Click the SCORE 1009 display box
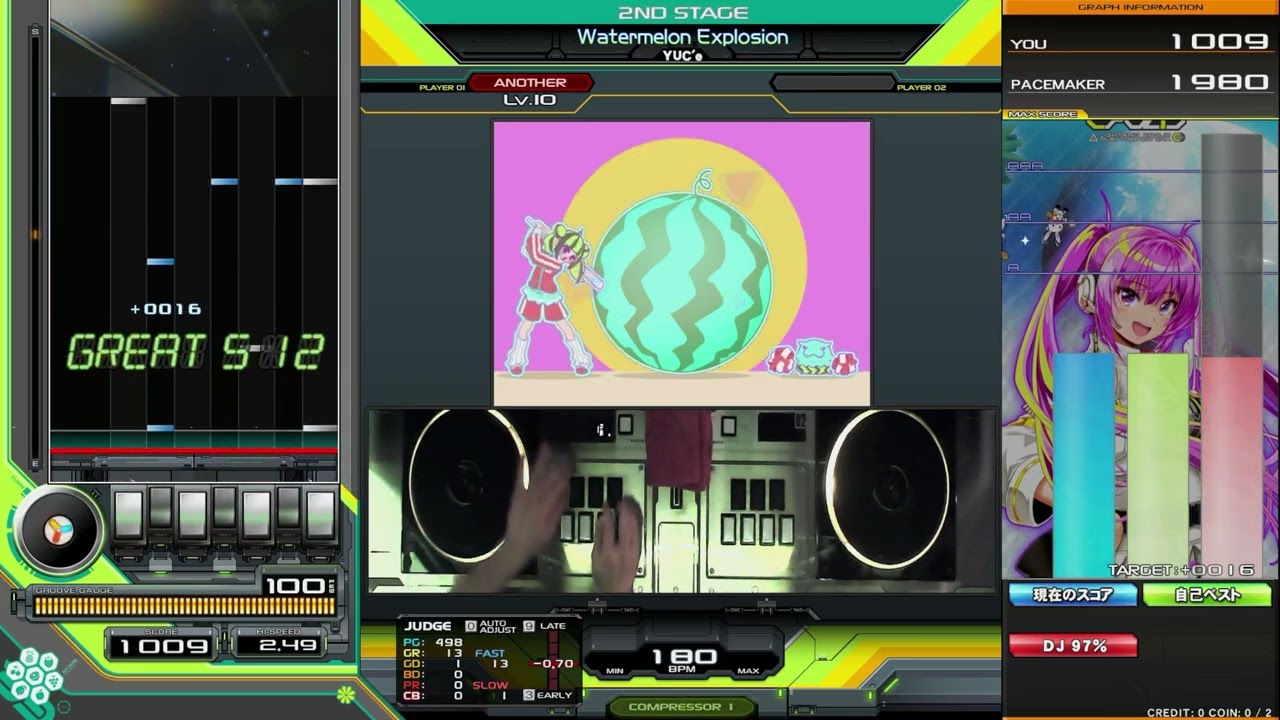 coord(160,643)
